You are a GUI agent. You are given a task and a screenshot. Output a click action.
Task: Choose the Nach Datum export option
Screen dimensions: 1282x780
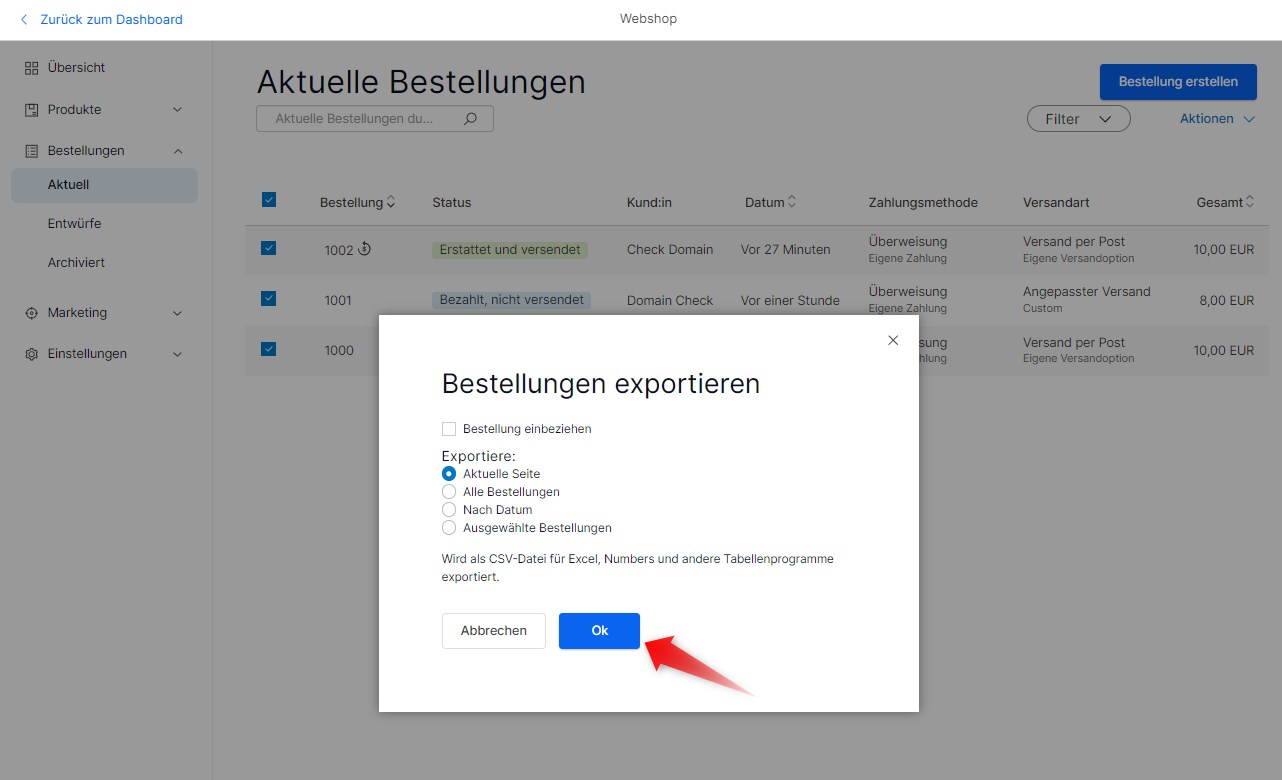coord(449,510)
